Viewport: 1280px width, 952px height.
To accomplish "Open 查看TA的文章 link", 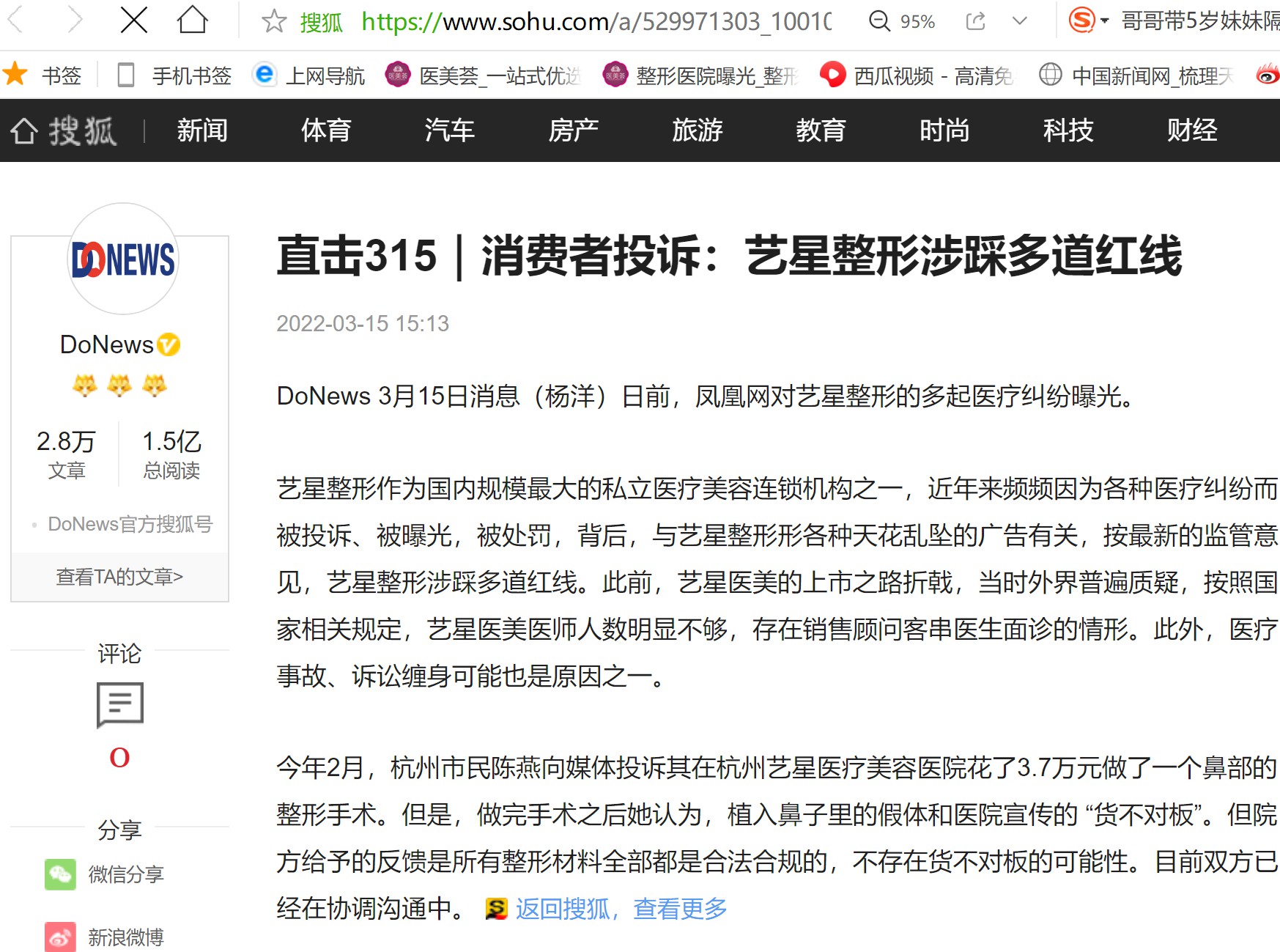I will click(119, 577).
